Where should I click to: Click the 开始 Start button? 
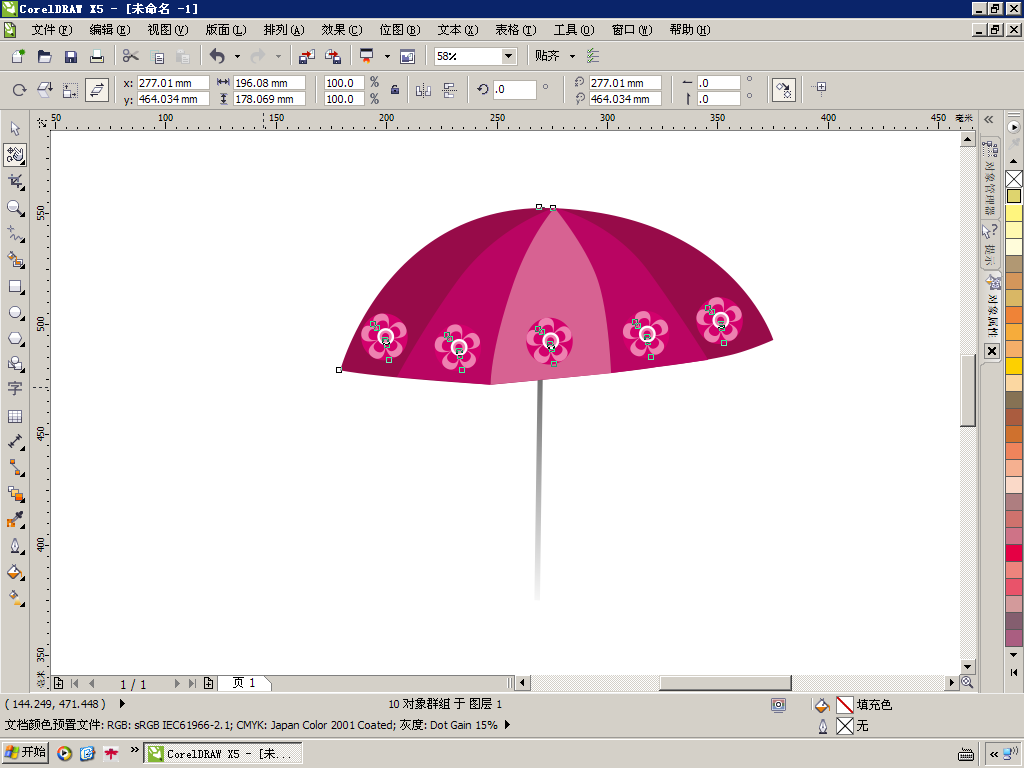[26, 753]
